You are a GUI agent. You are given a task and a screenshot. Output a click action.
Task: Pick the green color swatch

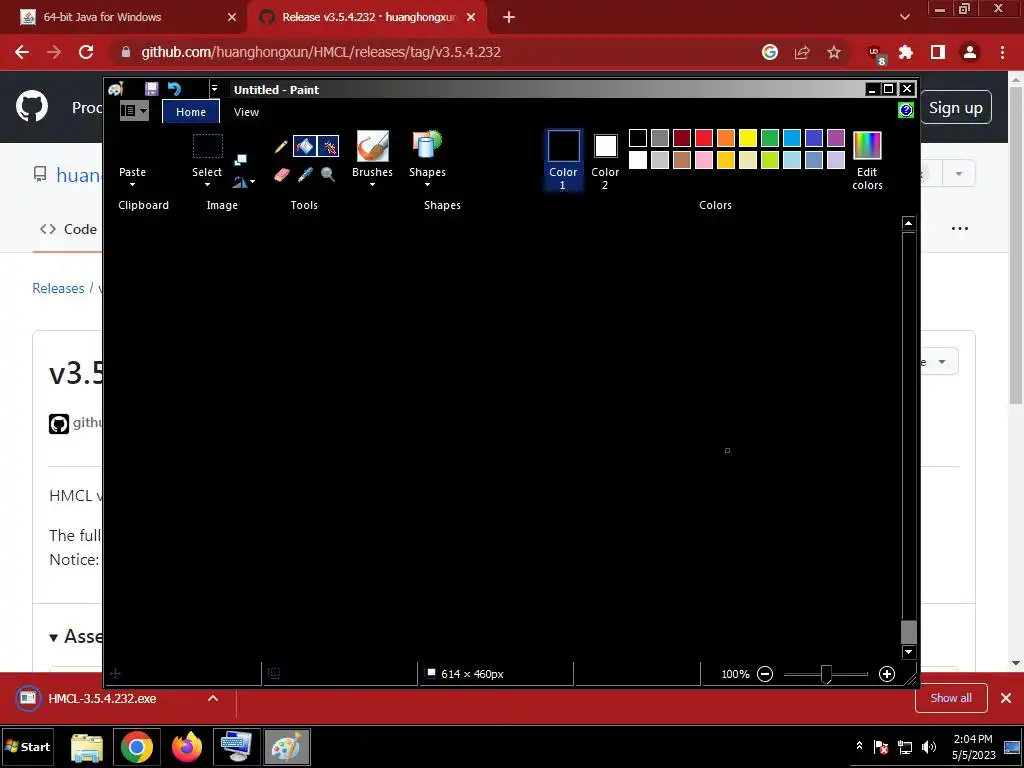click(x=769, y=138)
